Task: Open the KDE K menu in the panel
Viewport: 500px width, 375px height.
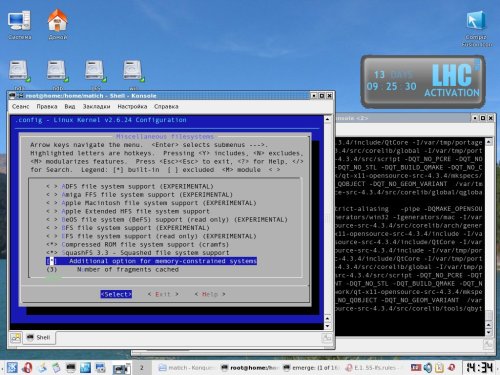Action: (x=12, y=368)
